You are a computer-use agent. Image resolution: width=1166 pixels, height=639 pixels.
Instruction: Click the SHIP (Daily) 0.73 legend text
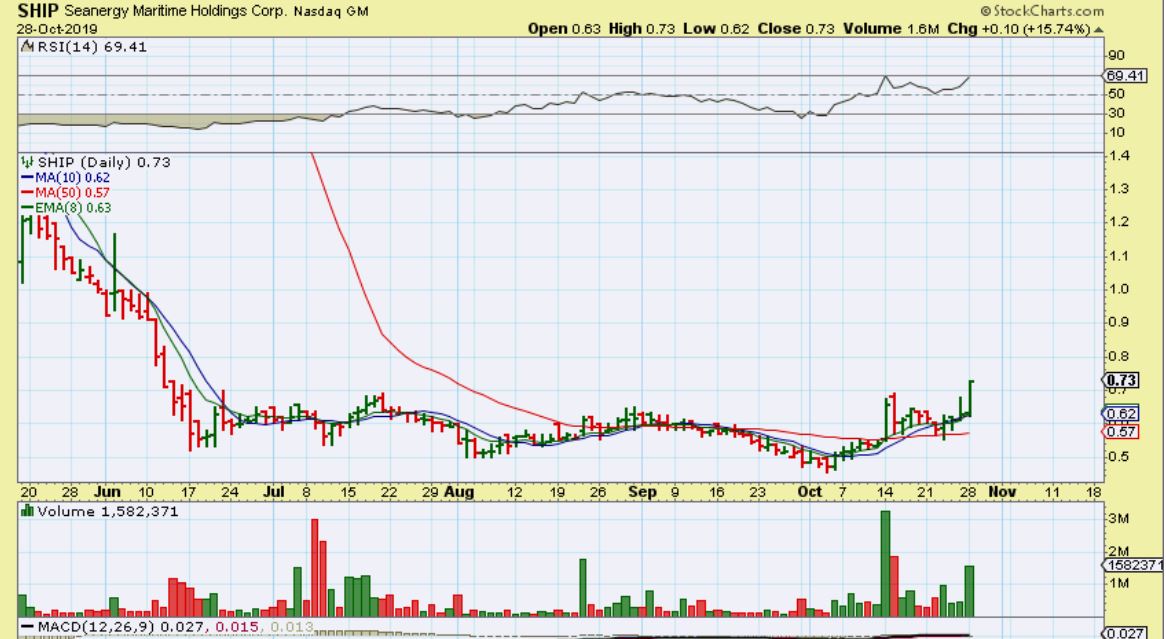pyautogui.click(x=104, y=162)
